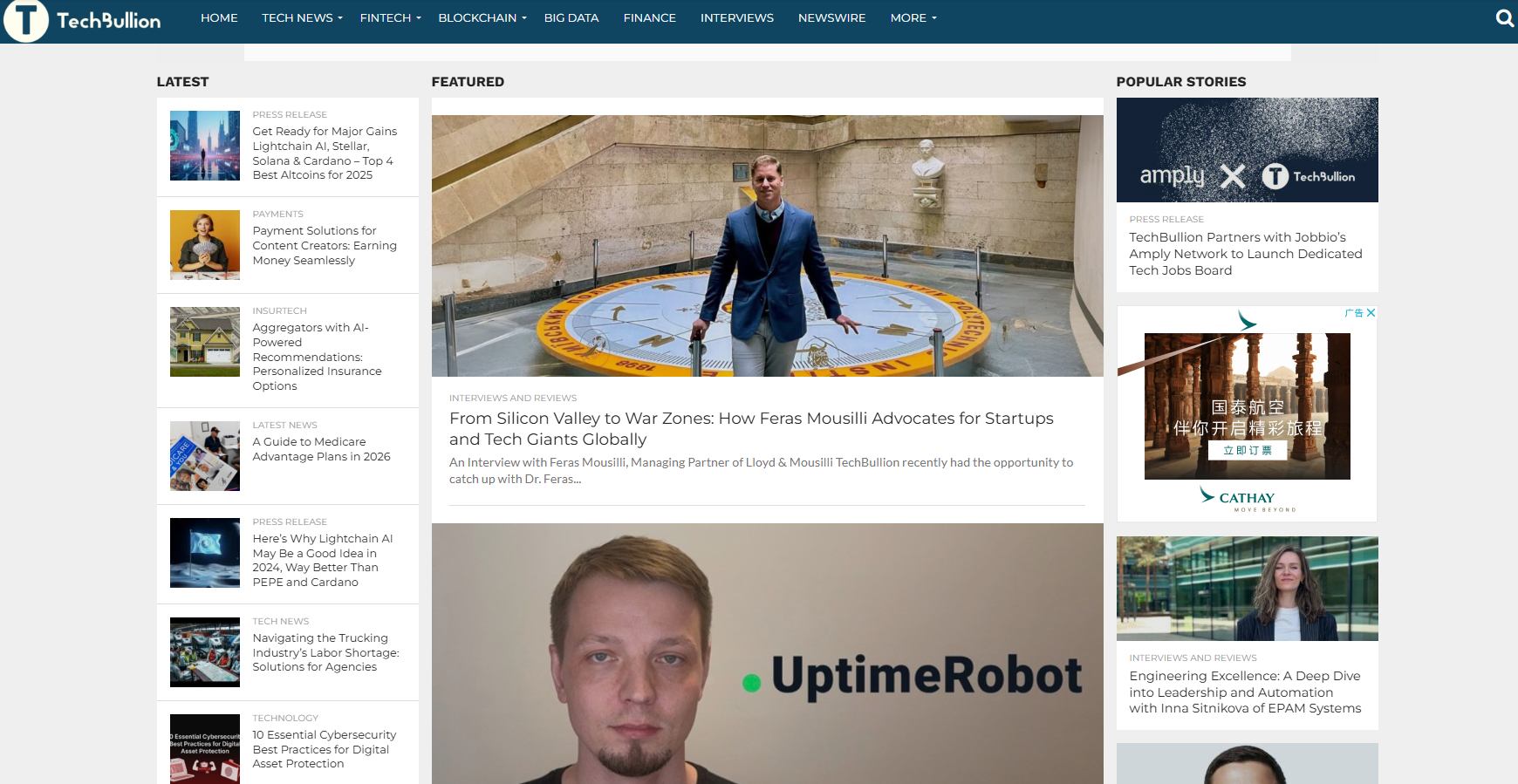Screen dimensions: 1518x784
Task: Select Big Data in the navigation bar
Action: tap(571, 18)
